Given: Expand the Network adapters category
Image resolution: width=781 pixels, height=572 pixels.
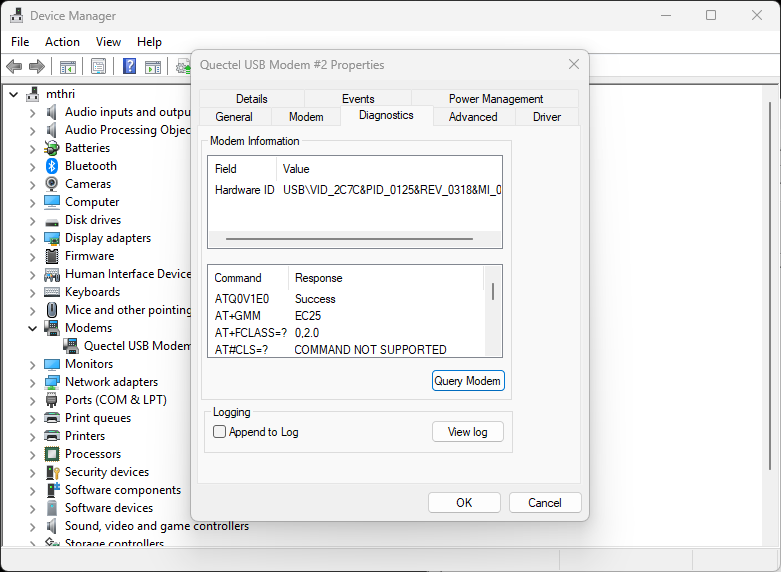Looking at the screenshot, I should (32, 383).
